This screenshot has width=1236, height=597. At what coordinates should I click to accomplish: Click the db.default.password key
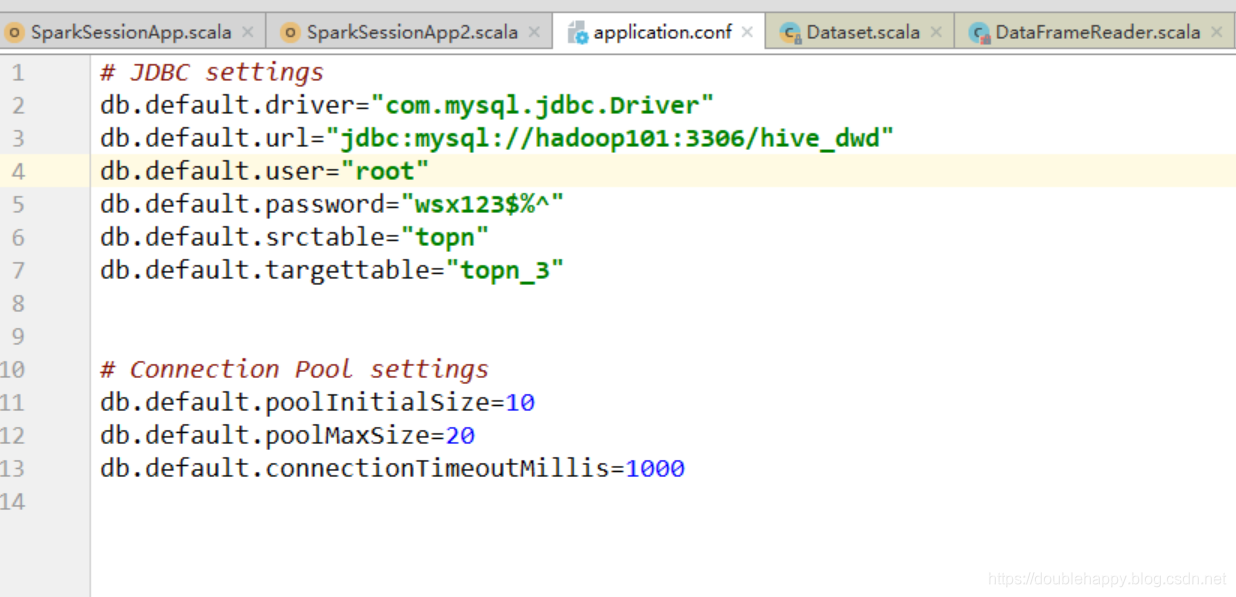tap(243, 204)
